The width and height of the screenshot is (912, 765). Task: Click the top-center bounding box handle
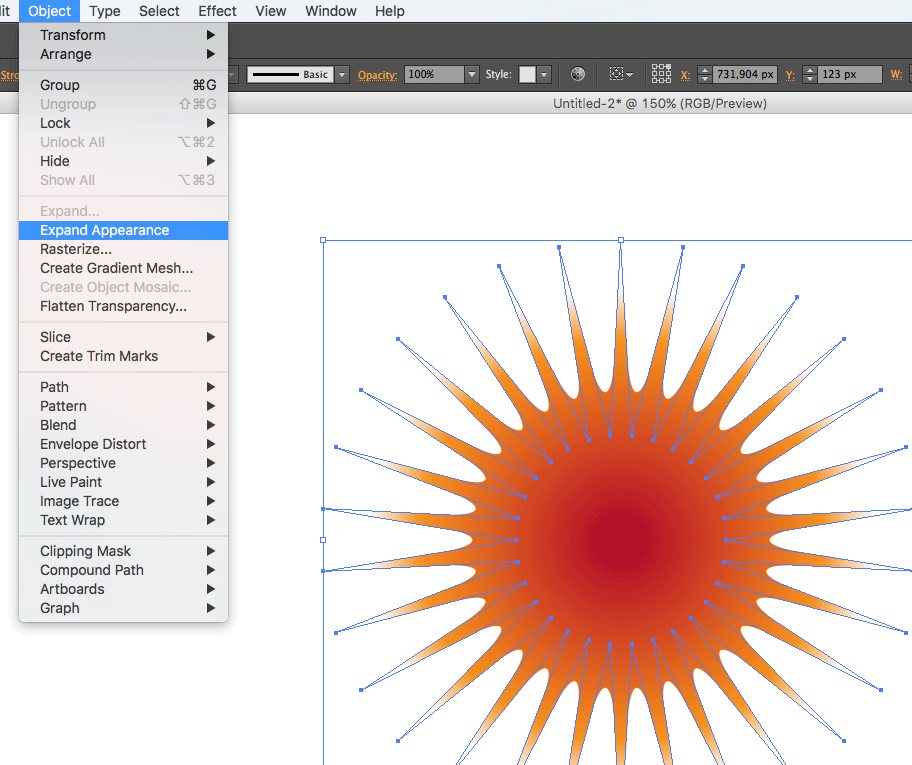click(x=621, y=240)
